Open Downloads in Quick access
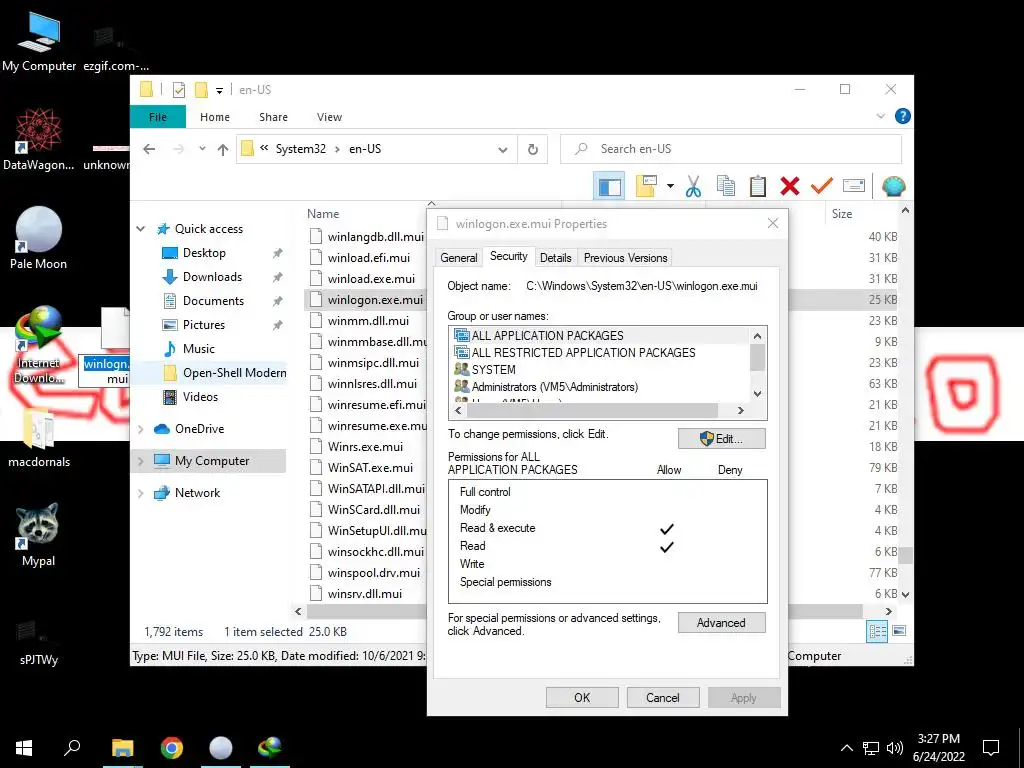Viewport: 1024px width, 768px height. coord(212,277)
